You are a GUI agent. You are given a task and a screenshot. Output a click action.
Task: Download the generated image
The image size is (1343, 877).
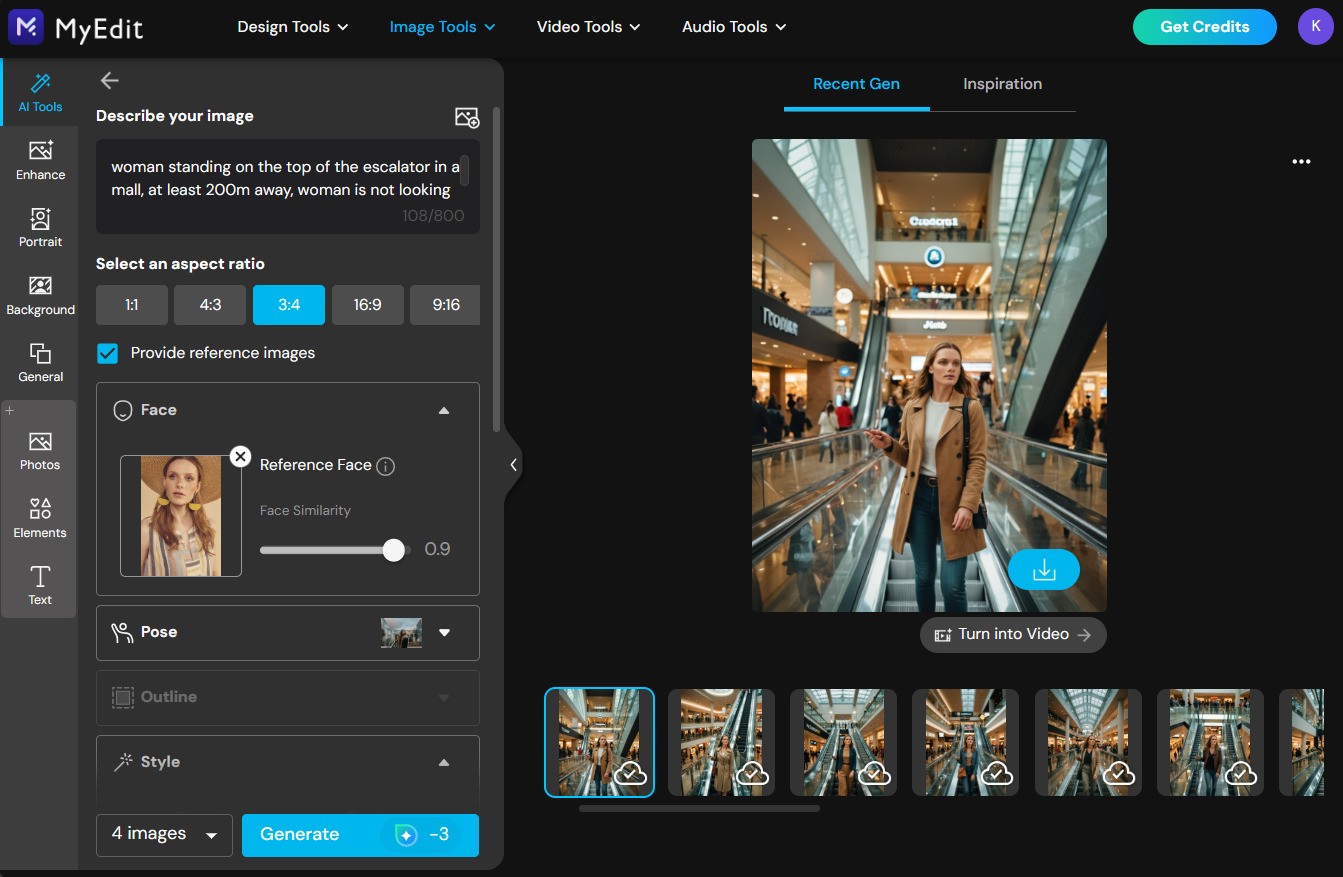click(x=1043, y=570)
